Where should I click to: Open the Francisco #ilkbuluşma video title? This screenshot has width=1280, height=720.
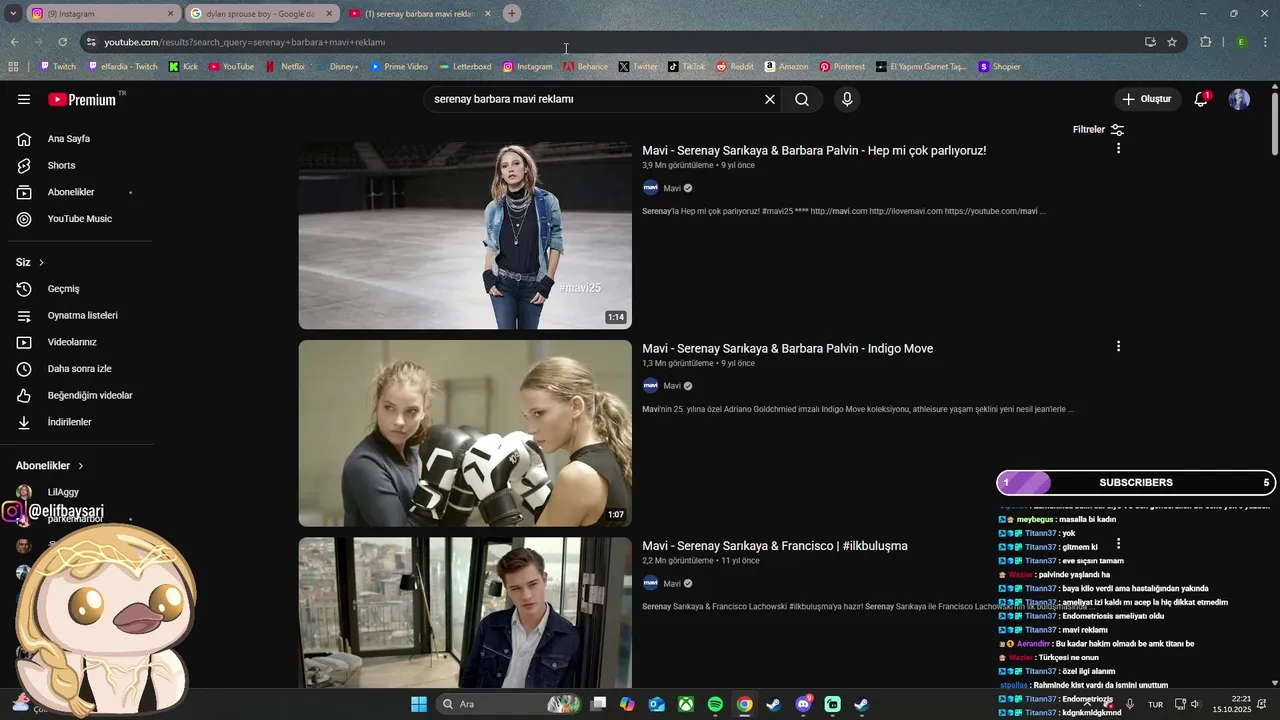775,546
